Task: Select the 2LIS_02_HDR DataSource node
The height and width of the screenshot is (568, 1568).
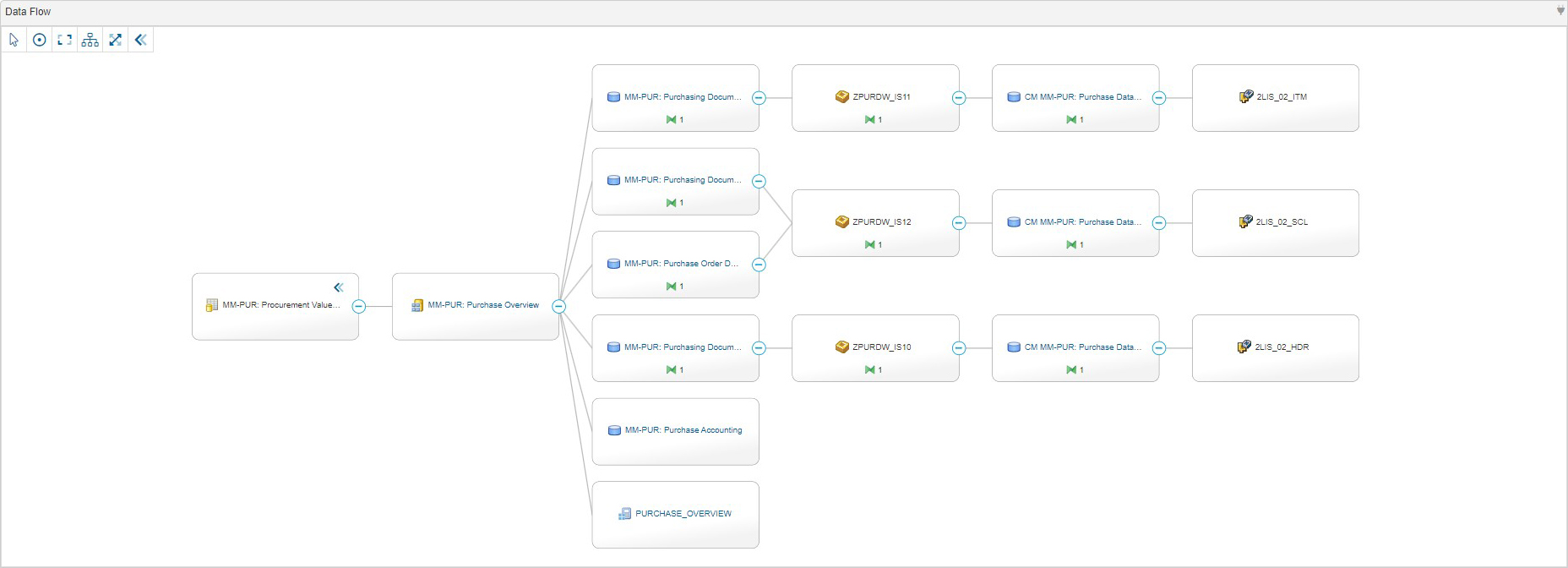Action: (1275, 347)
